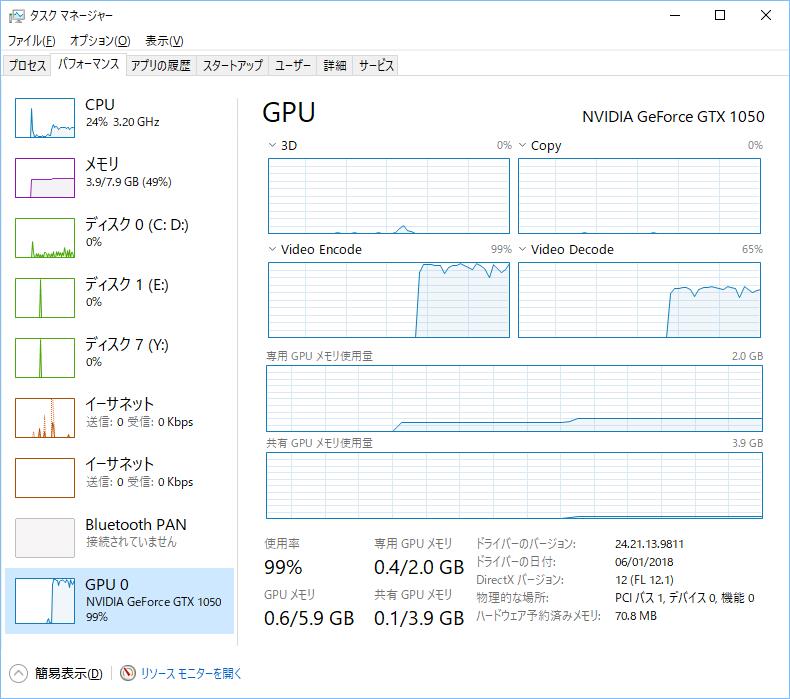
Task: Switch to the ユーザー tab
Action: (x=293, y=66)
